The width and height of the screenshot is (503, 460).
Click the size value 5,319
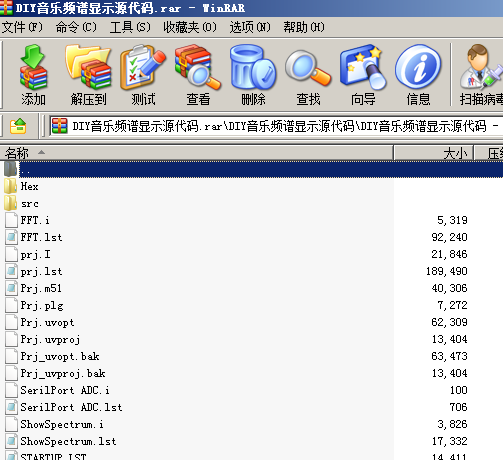click(452, 220)
